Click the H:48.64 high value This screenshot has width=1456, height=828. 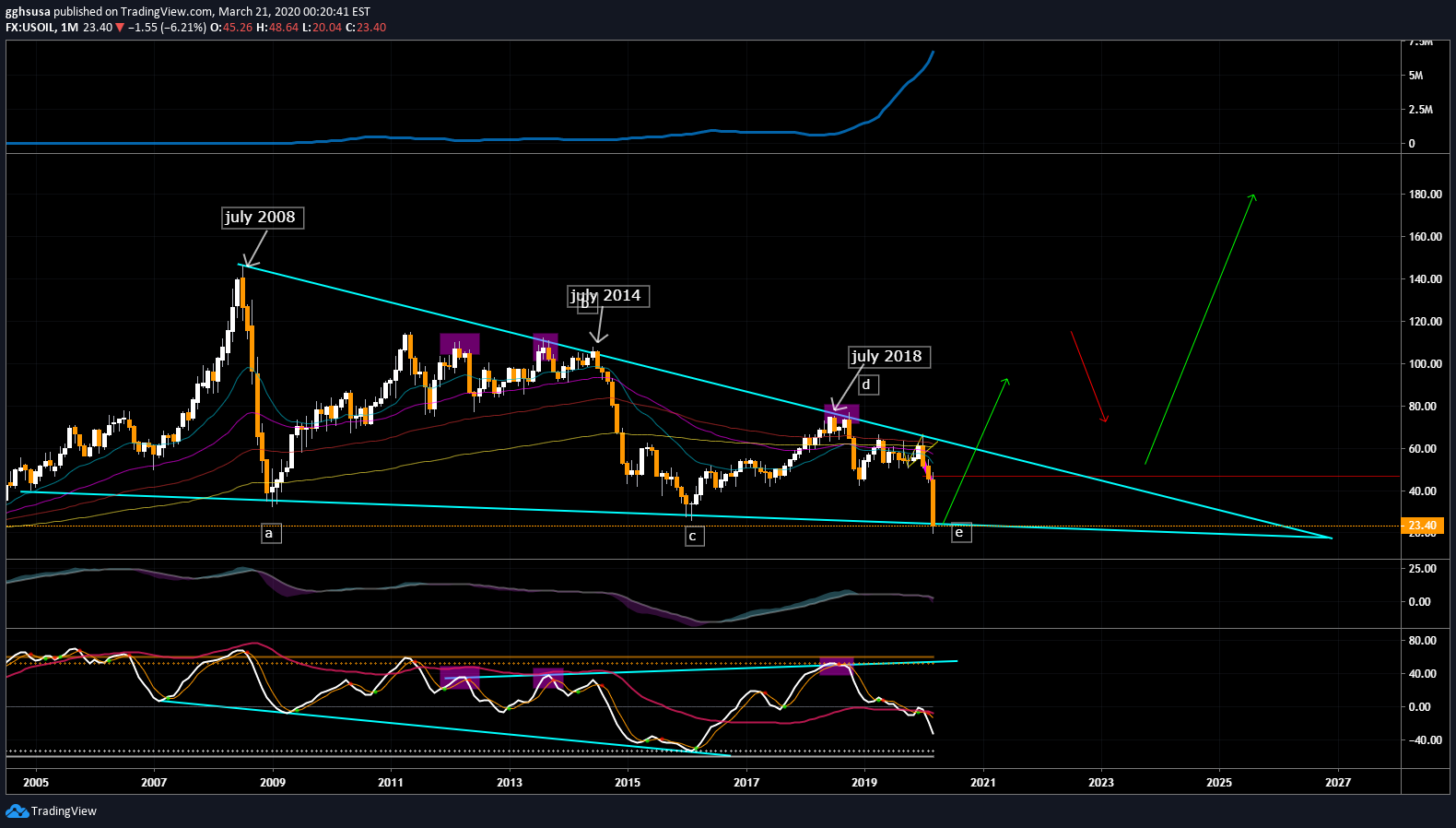(277, 28)
